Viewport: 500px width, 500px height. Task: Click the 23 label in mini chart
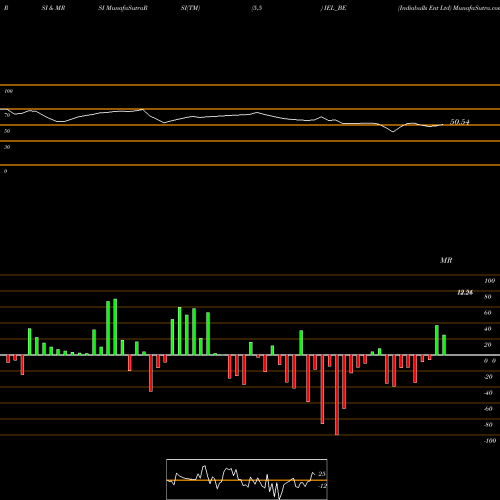click(322, 474)
